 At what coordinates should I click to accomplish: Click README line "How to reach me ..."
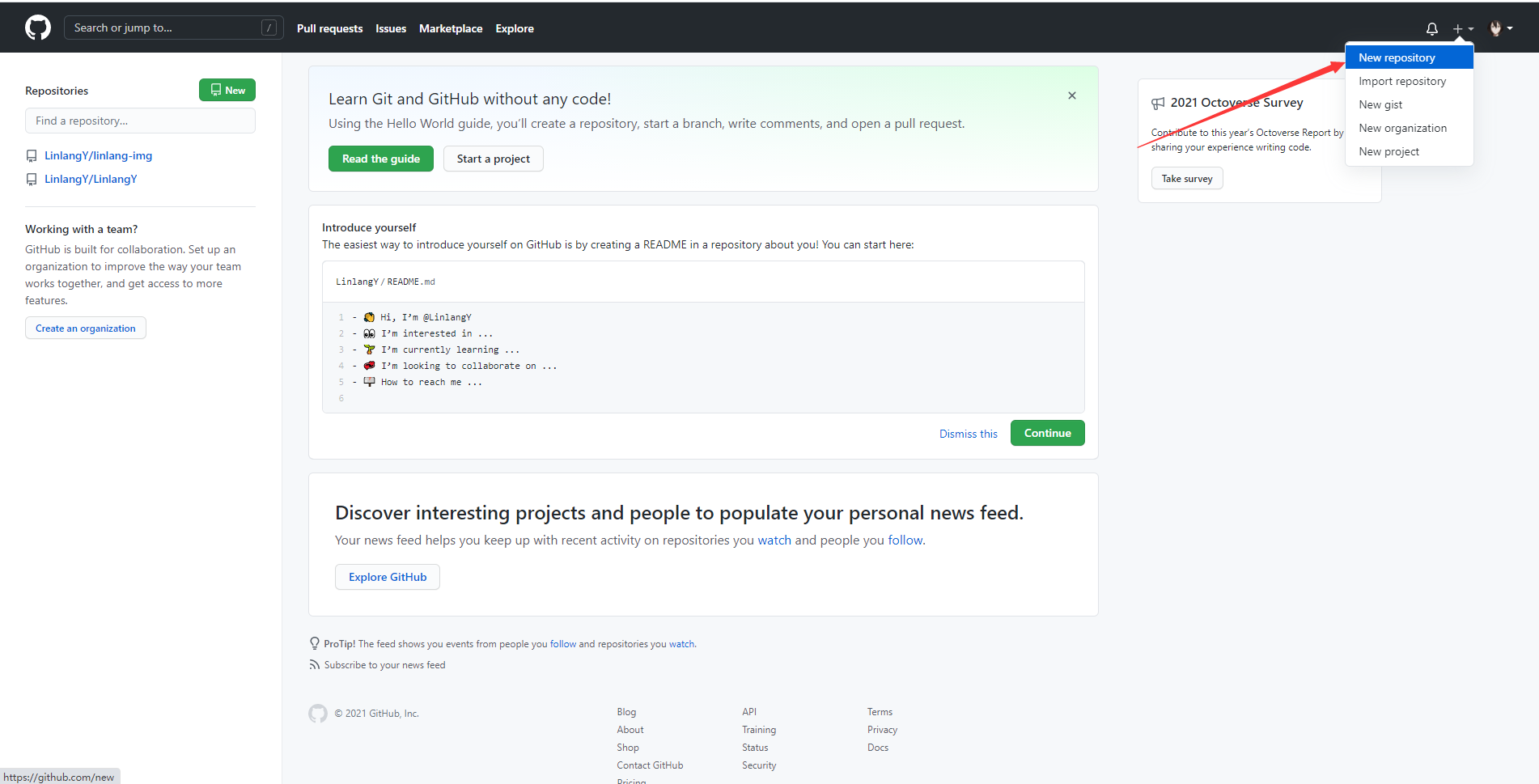tap(431, 382)
